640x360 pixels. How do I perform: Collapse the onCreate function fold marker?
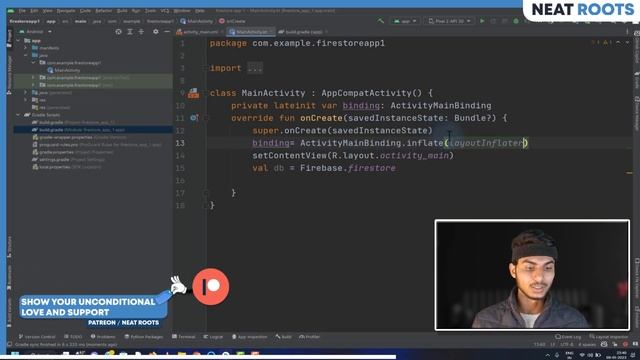click(207, 118)
